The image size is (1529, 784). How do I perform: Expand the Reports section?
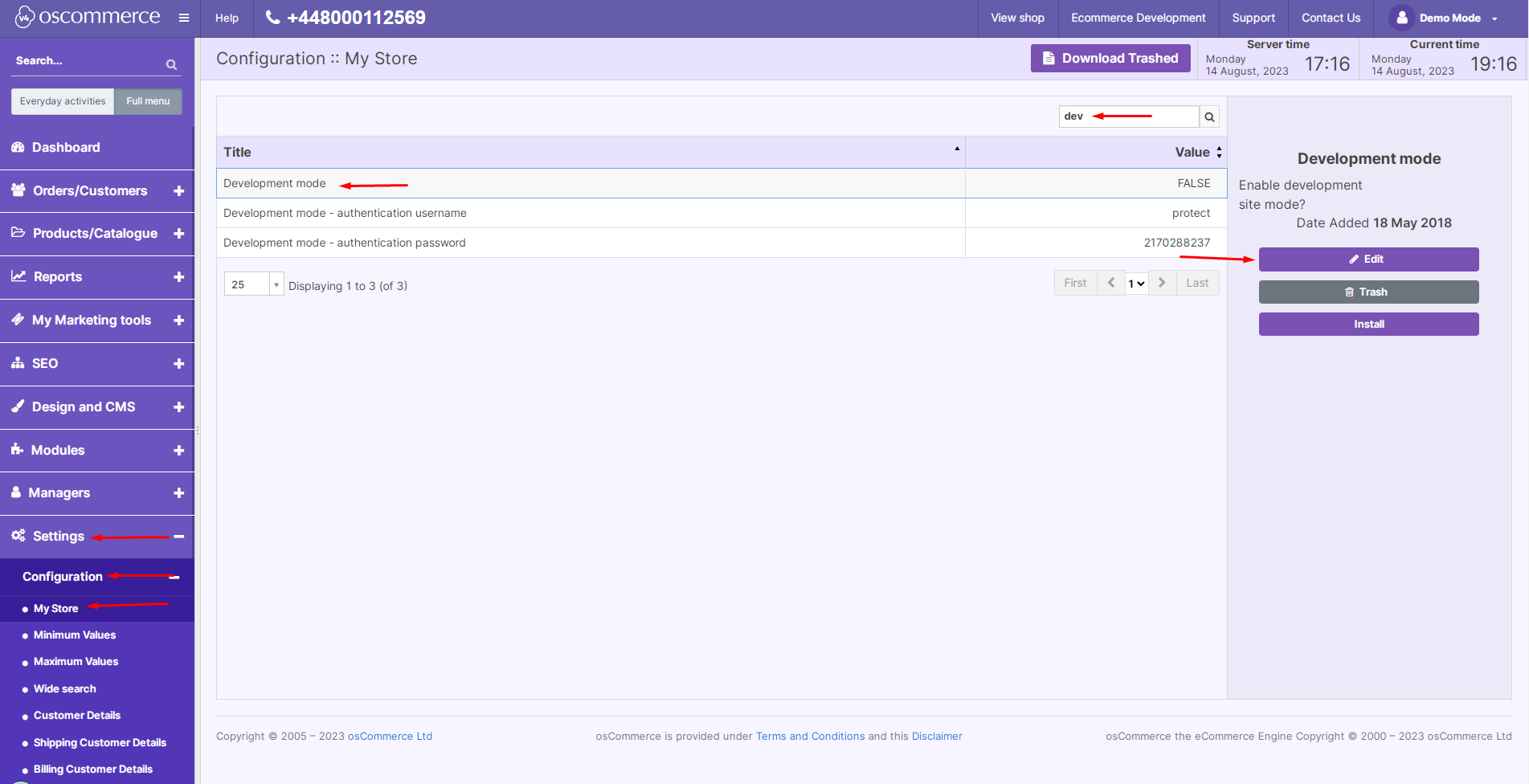[179, 277]
